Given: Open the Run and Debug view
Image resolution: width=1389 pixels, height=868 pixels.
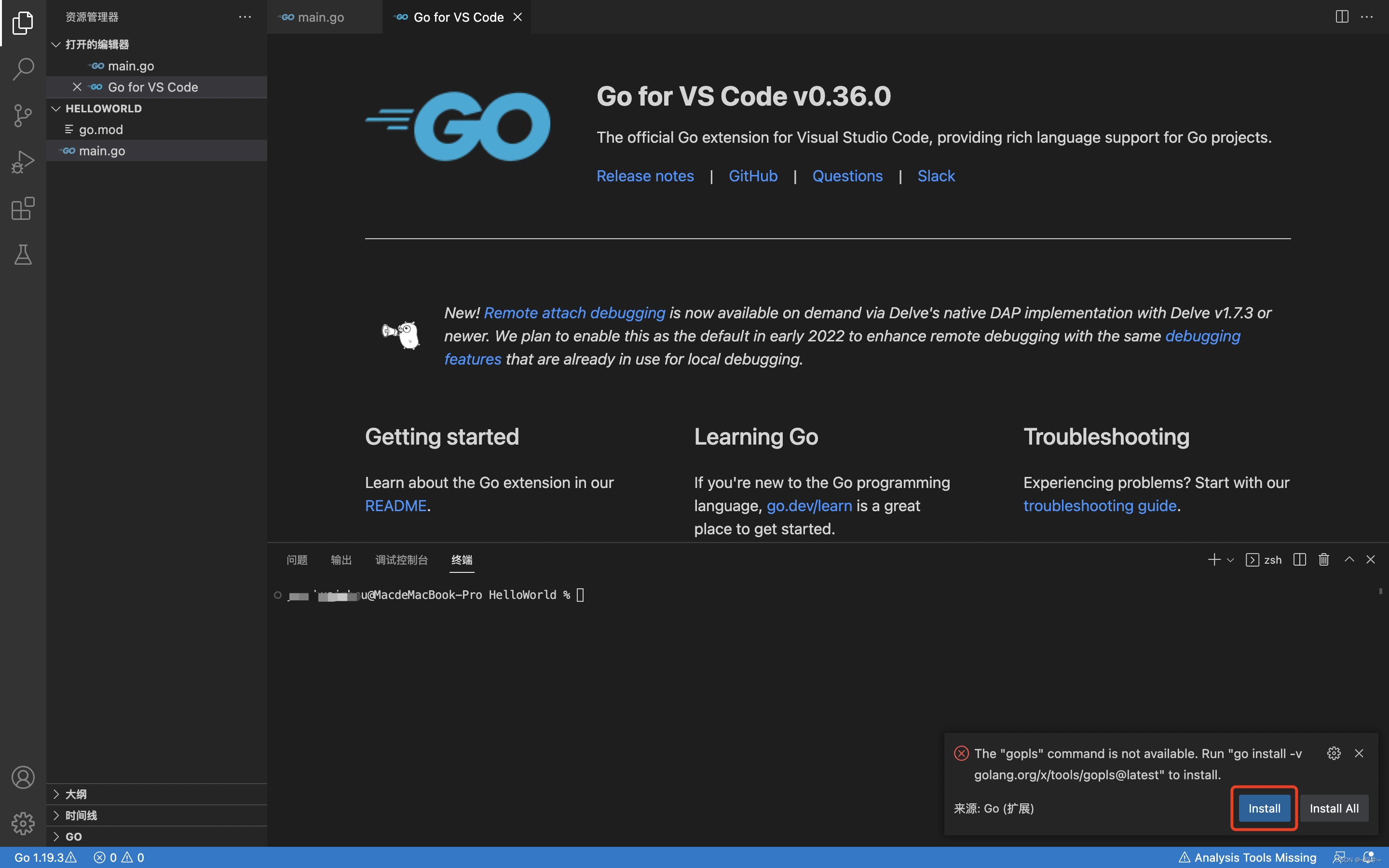Looking at the screenshot, I should click(23, 162).
